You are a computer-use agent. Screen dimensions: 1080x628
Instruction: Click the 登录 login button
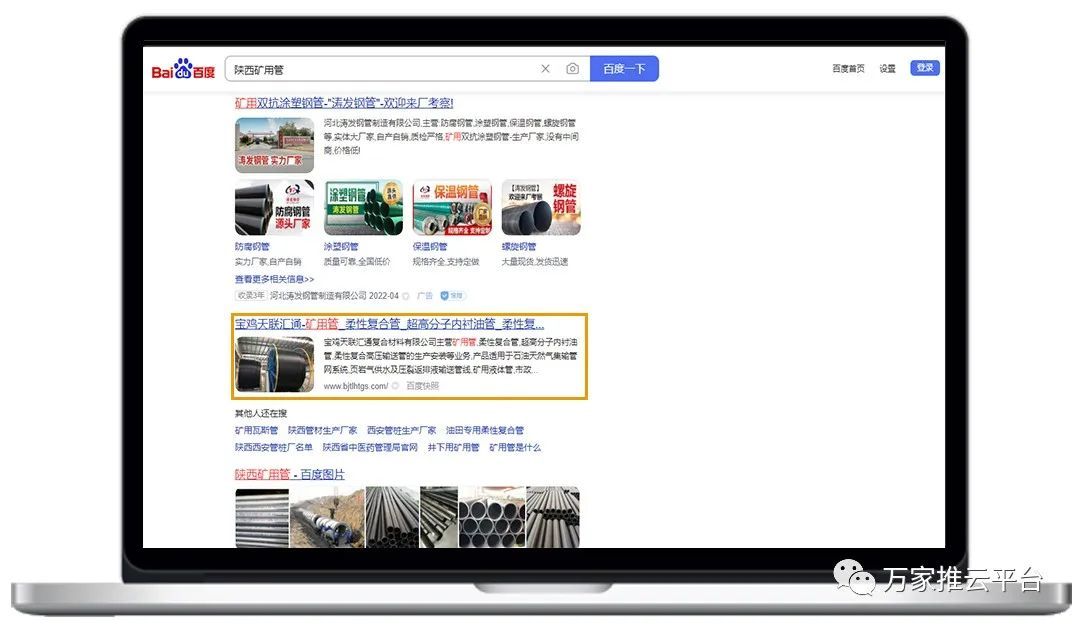coord(924,68)
